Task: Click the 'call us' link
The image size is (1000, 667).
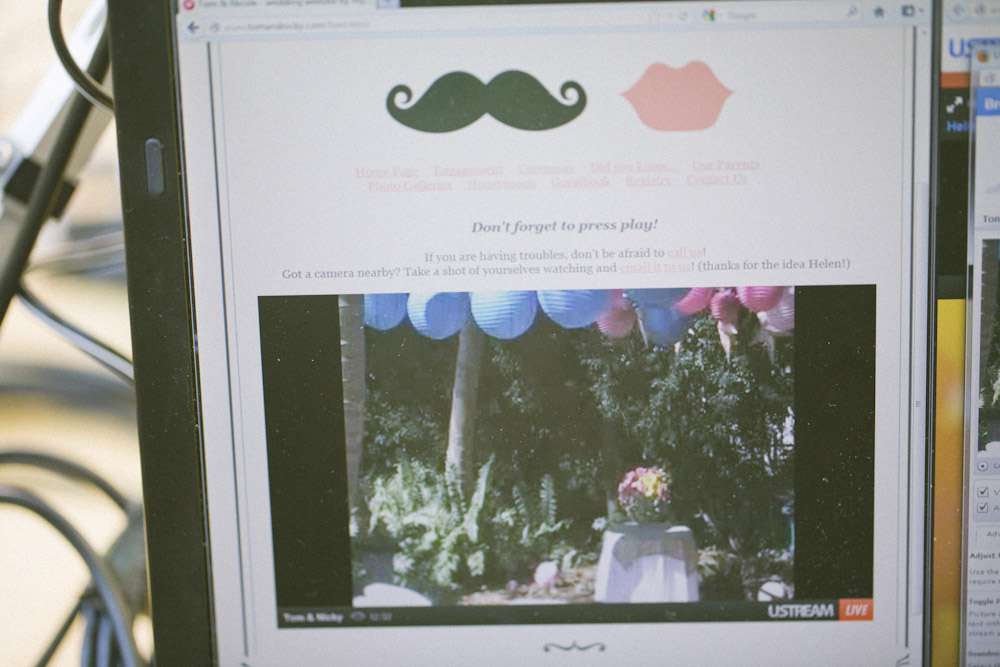Action: pos(685,253)
